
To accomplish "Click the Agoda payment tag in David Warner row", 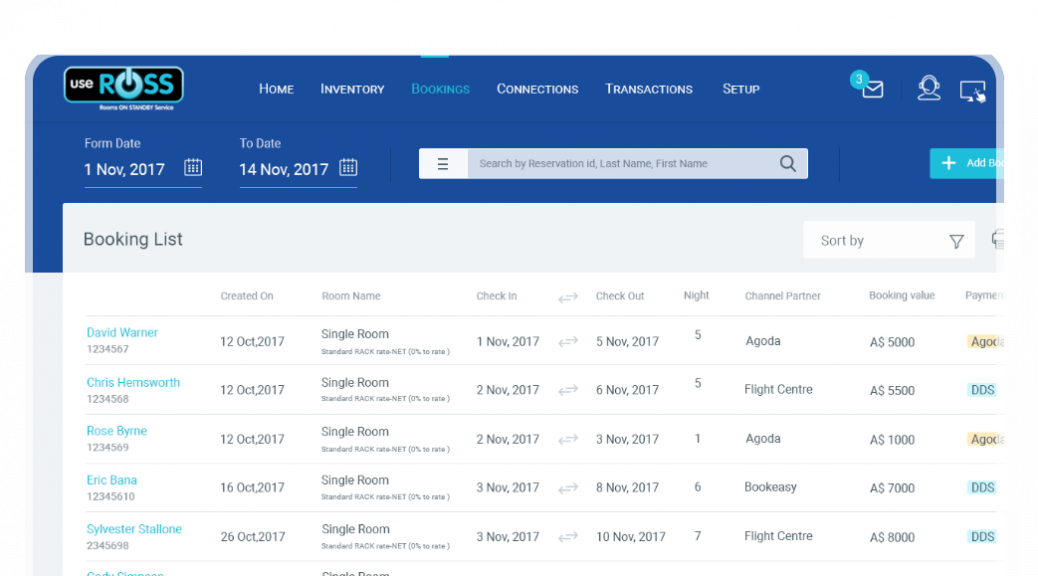I will pyautogui.click(x=986, y=342).
